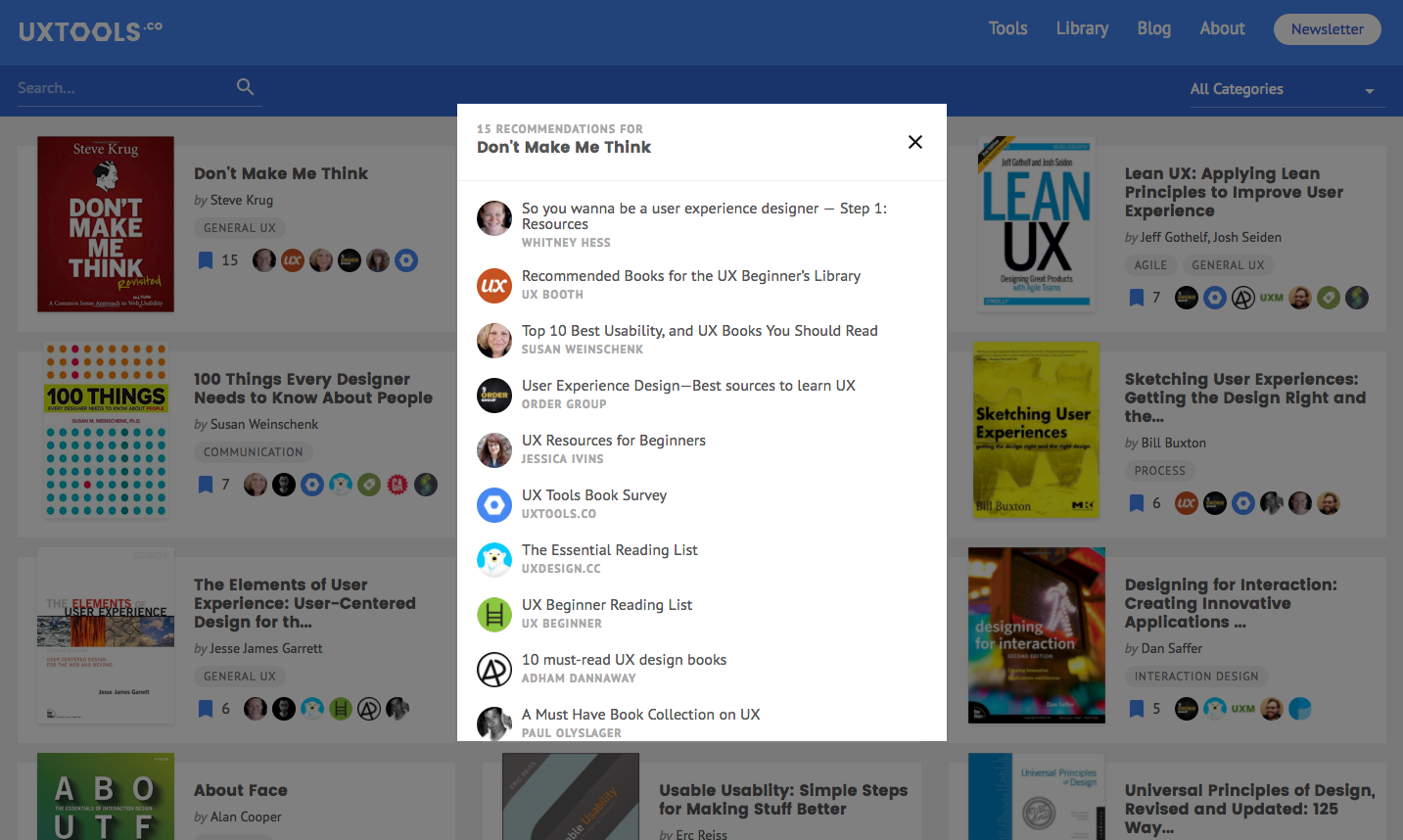Click Susan Weinschenk avatar in modal
This screenshot has width=1403, height=840.
tap(494, 341)
